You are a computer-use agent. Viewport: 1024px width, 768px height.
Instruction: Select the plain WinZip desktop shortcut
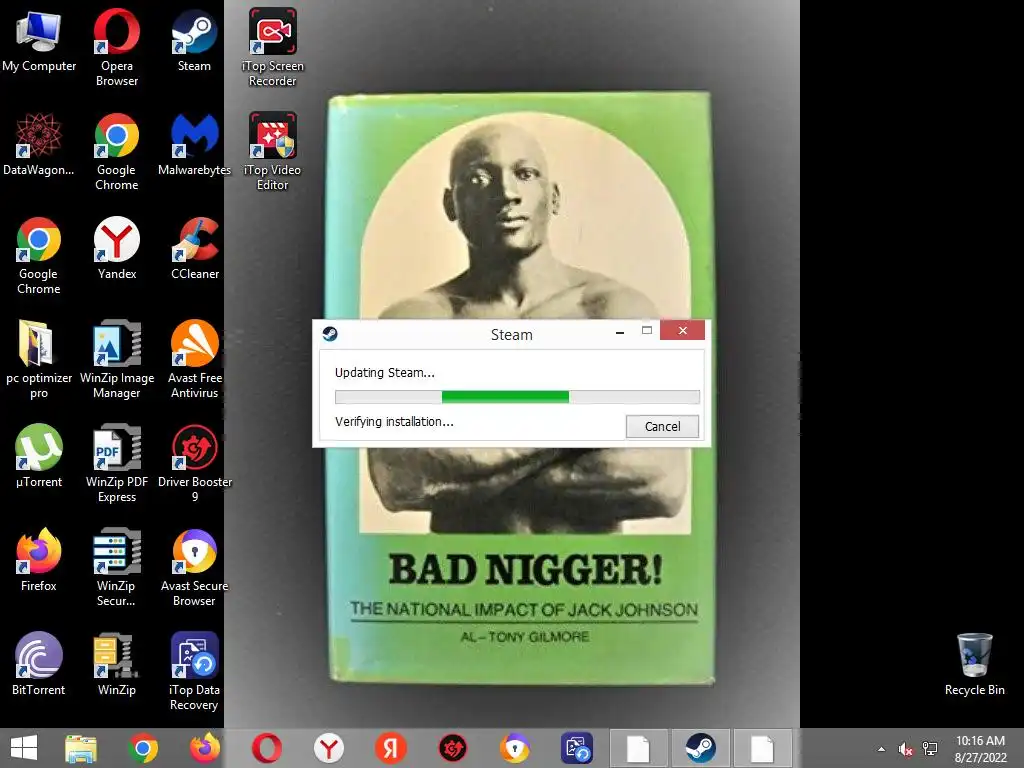pyautogui.click(x=116, y=664)
